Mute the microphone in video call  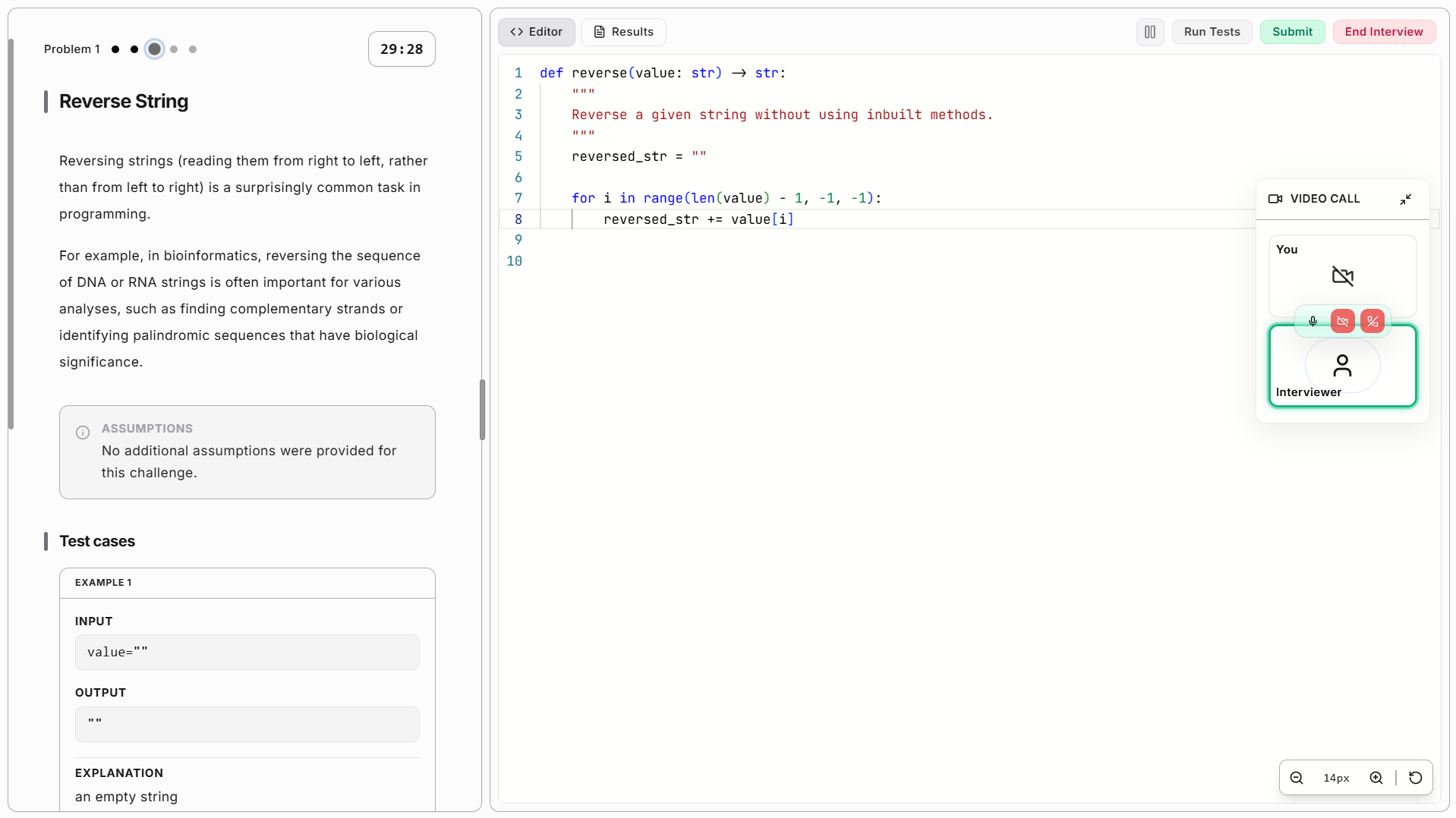(1313, 321)
